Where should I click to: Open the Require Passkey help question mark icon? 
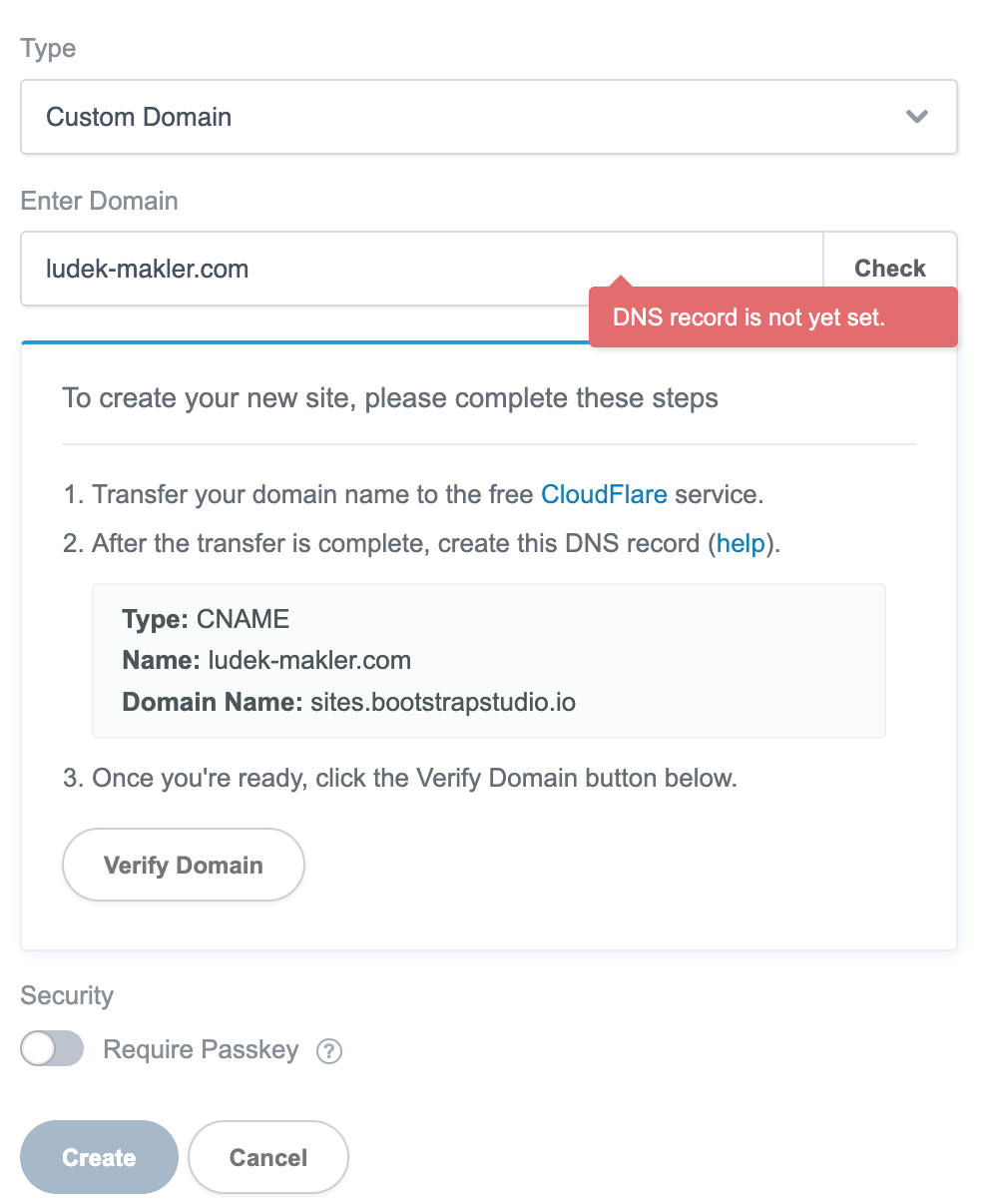pyautogui.click(x=329, y=1051)
